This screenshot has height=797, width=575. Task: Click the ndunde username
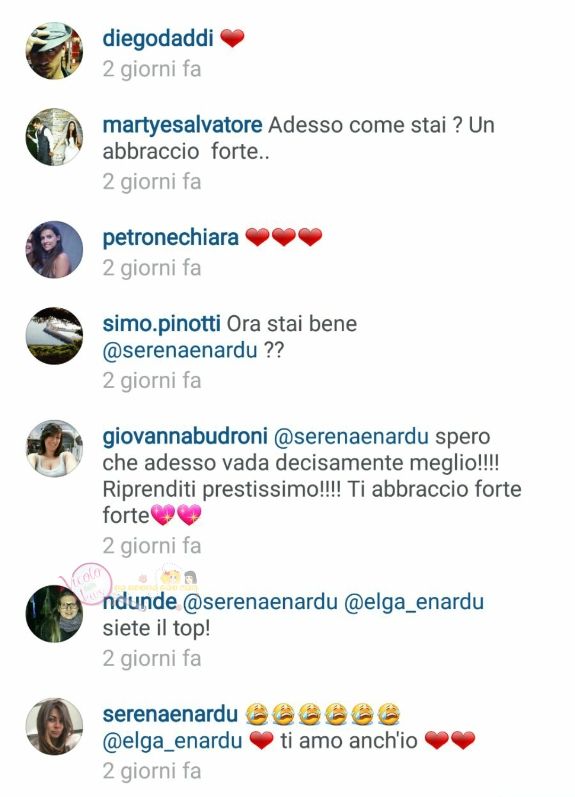[139, 602]
